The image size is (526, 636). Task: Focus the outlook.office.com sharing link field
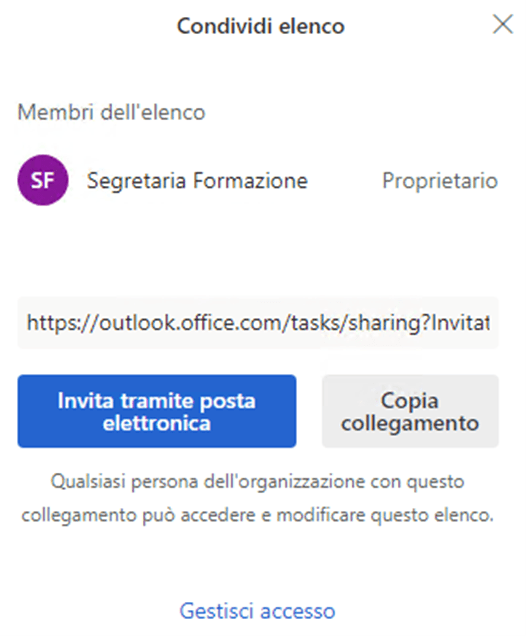tap(258, 323)
